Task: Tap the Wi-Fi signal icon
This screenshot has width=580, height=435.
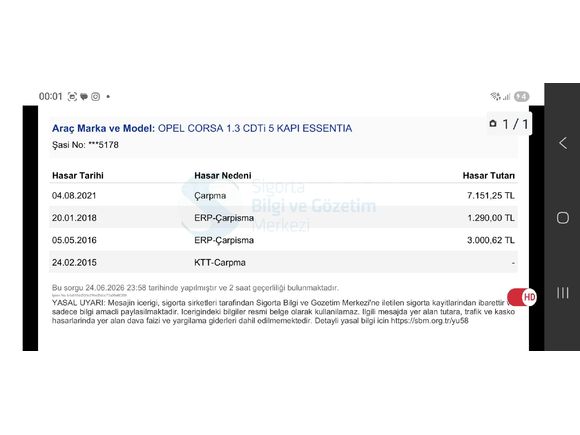Action: [495, 97]
